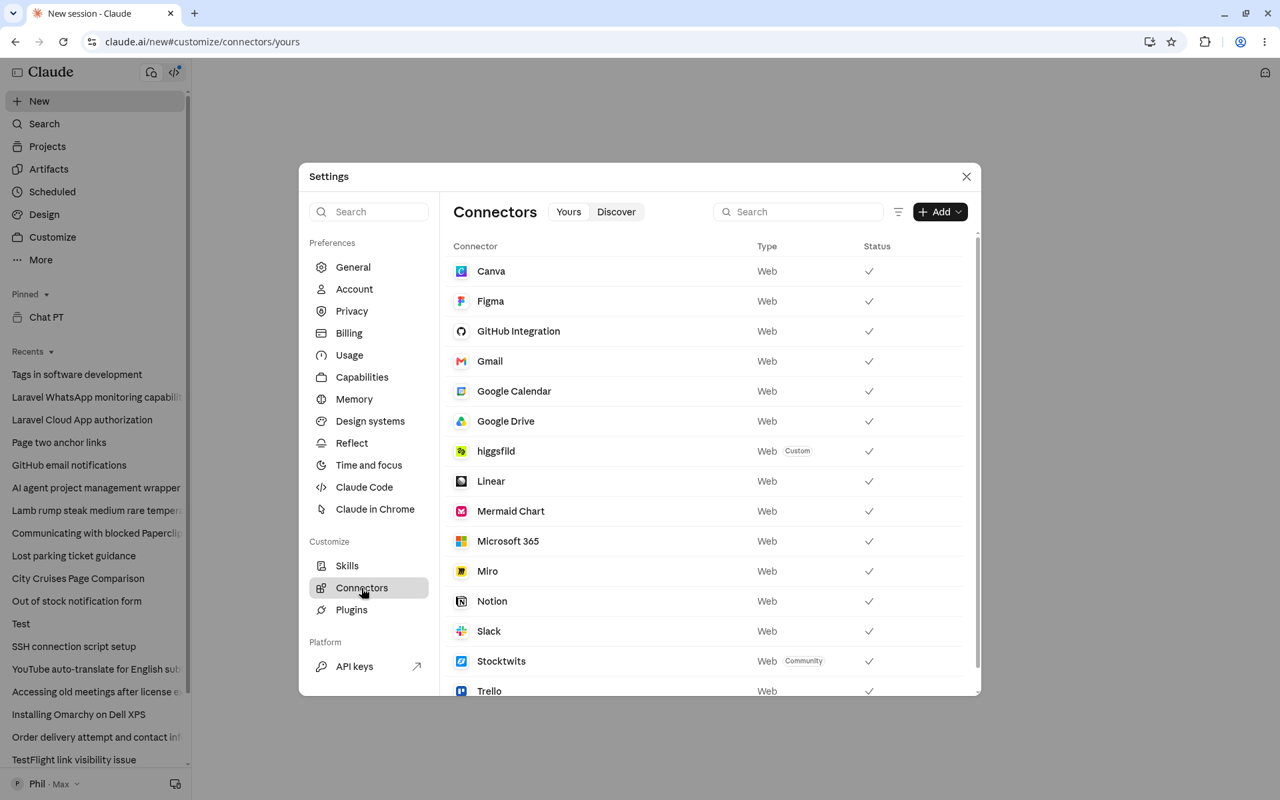The width and height of the screenshot is (1280, 800).
Task: Click the Microsoft 365 icon
Action: pyautogui.click(x=461, y=541)
